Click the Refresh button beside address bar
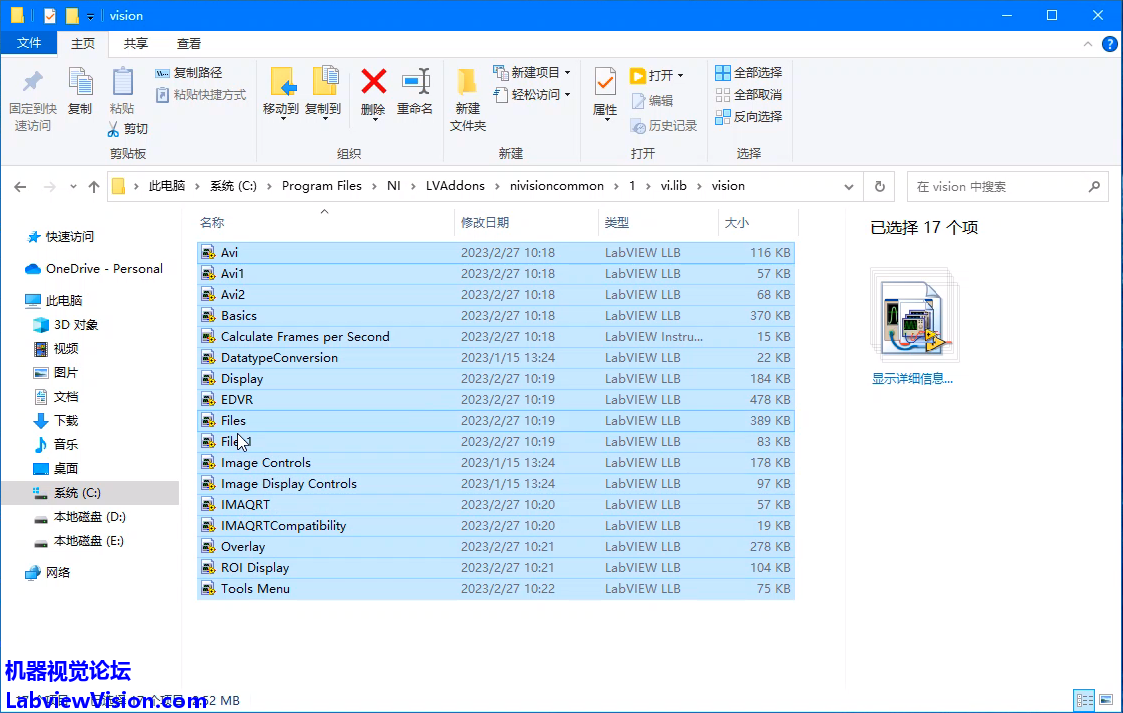1123x713 pixels. point(879,187)
